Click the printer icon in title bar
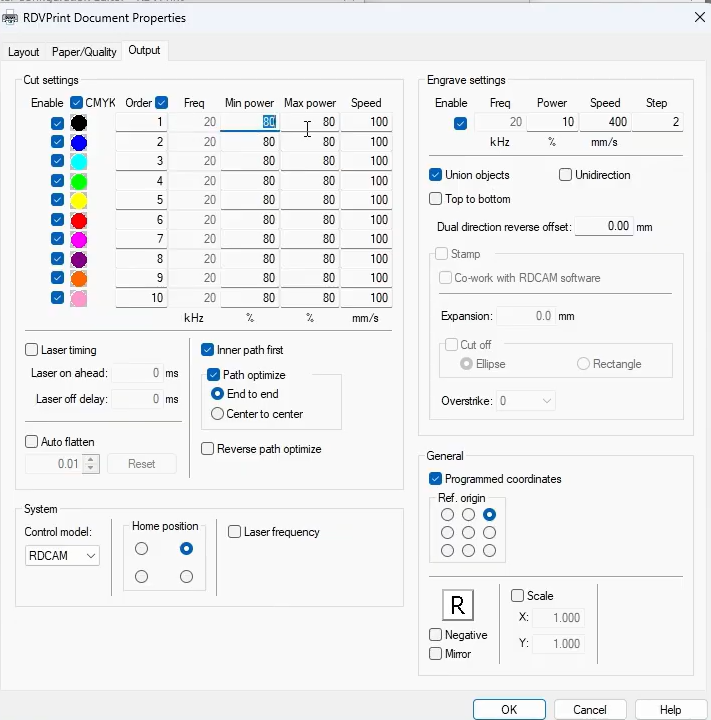Screen dimensions: 711x720 pyautogui.click(x=11, y=17)
